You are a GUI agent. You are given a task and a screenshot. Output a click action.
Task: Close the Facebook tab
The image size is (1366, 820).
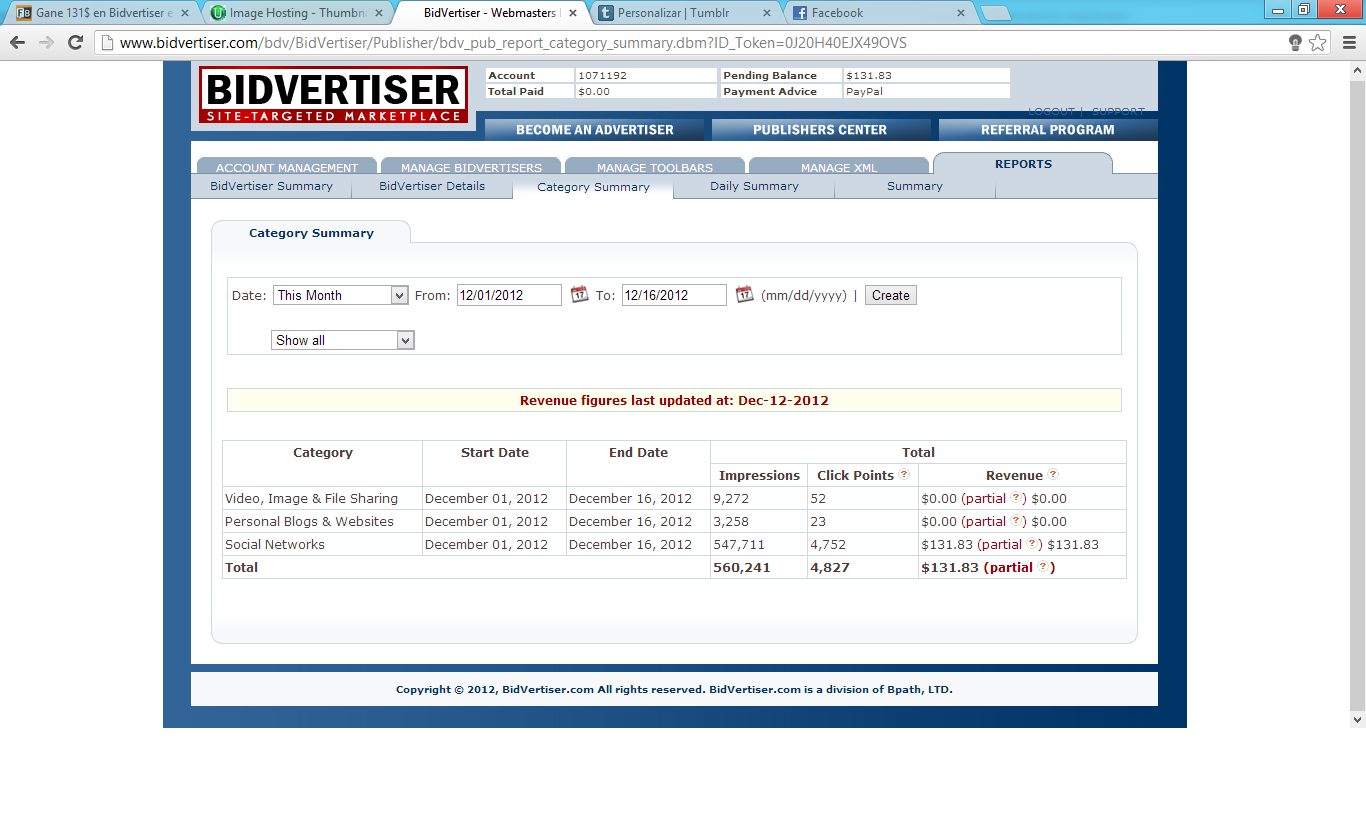point(961,13)
